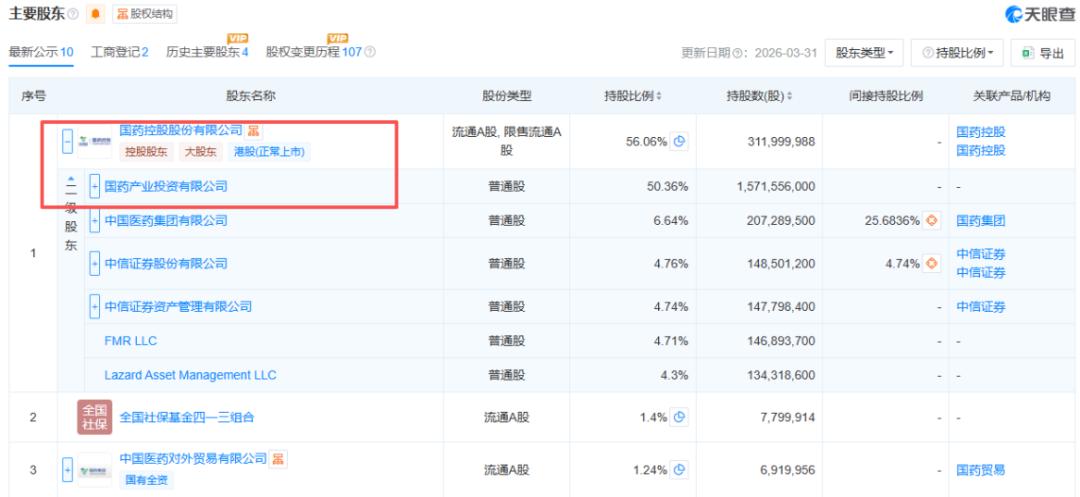
Task: Click the 国药控股股份有限公司 company logo
Action: [94, 142]
